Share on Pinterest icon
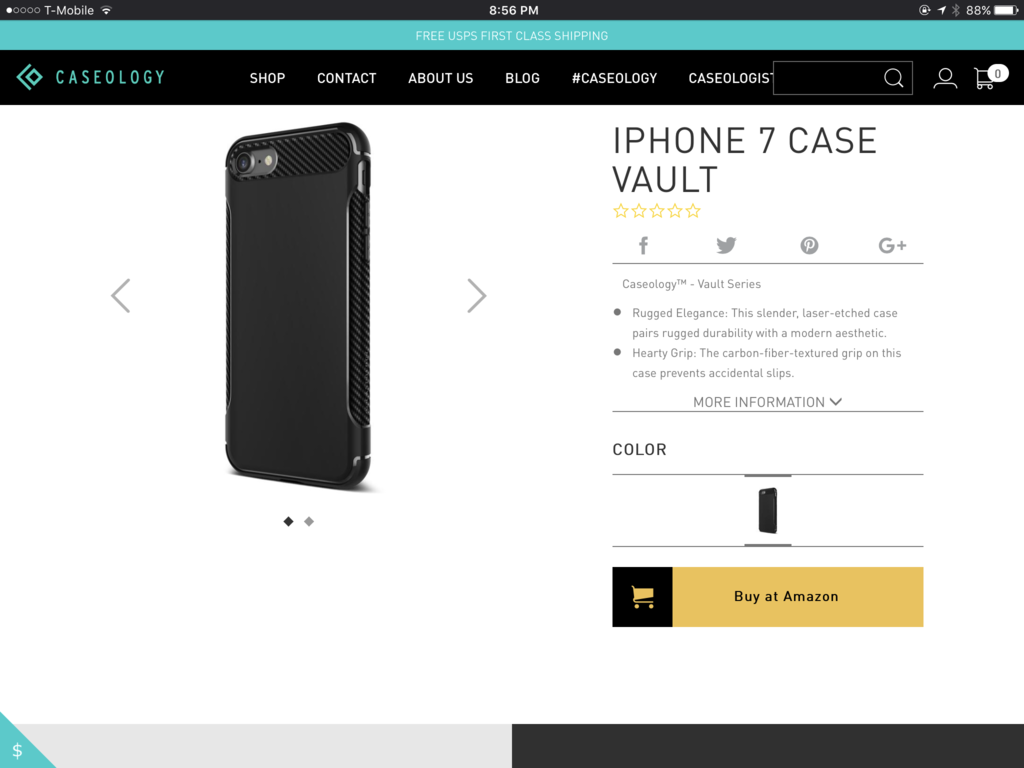This screenshot has height=768, width=1024. 809,246
